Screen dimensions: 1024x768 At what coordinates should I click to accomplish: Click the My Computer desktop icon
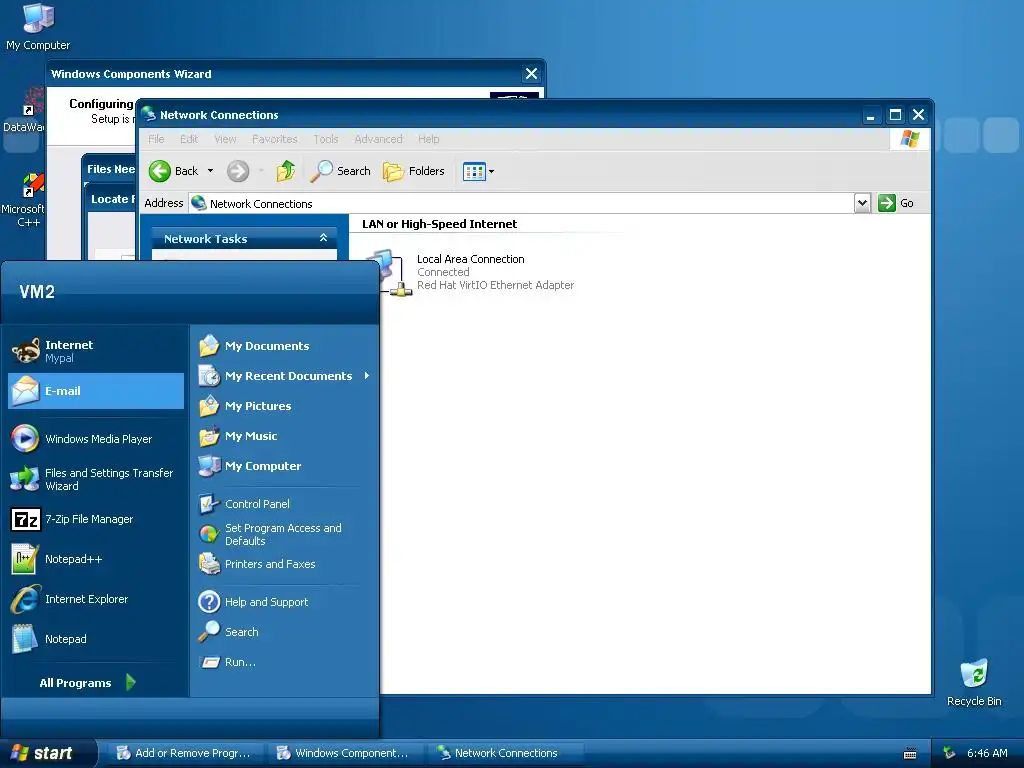click(x=38, y=27)
